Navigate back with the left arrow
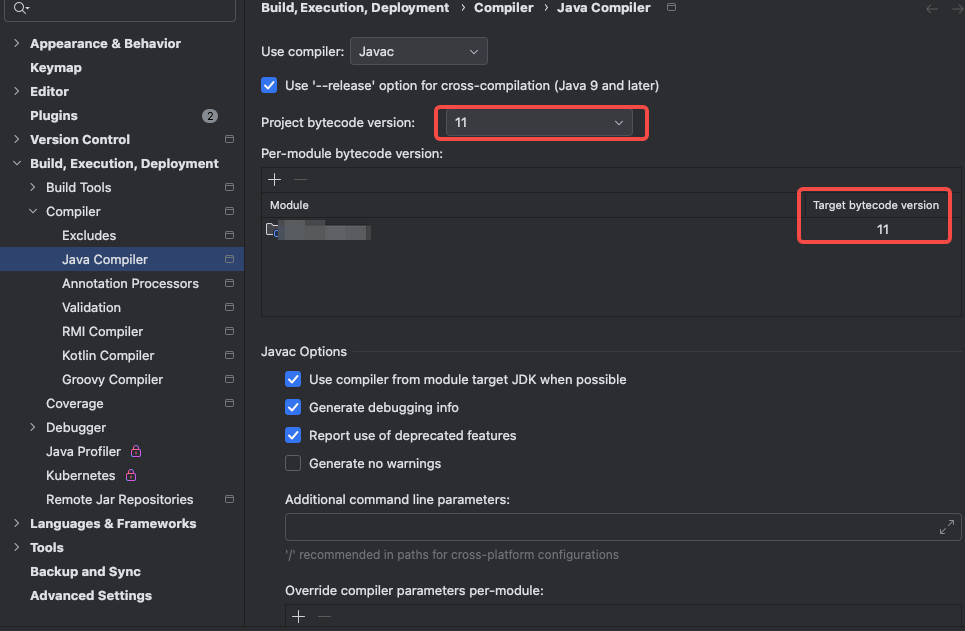This screenshot has height=631, width=965. pos(932,9)
